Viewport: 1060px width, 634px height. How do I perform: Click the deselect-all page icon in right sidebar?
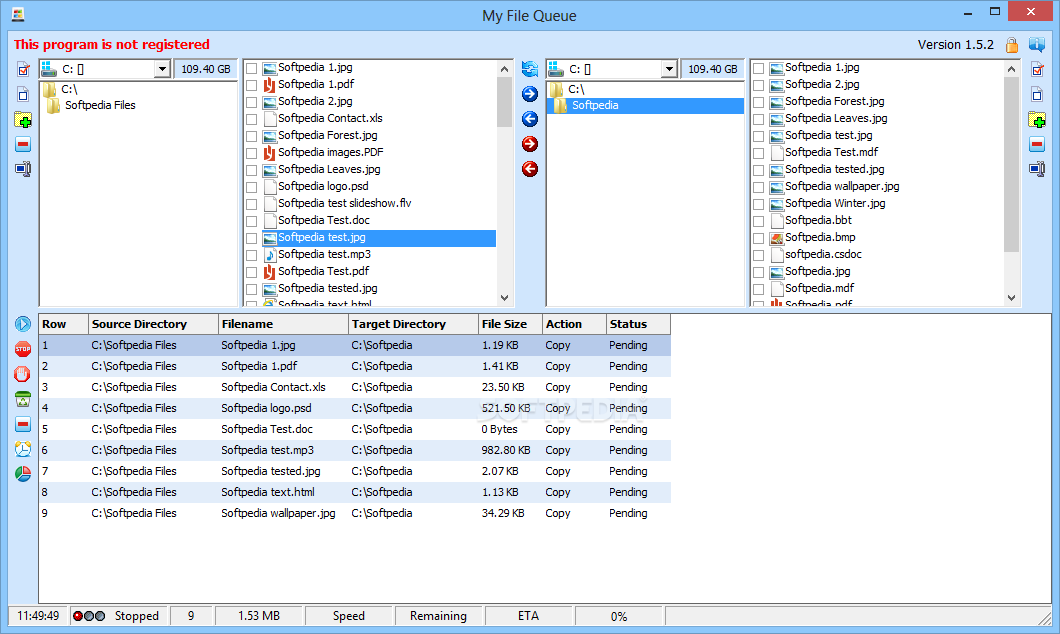[1037, 95]
